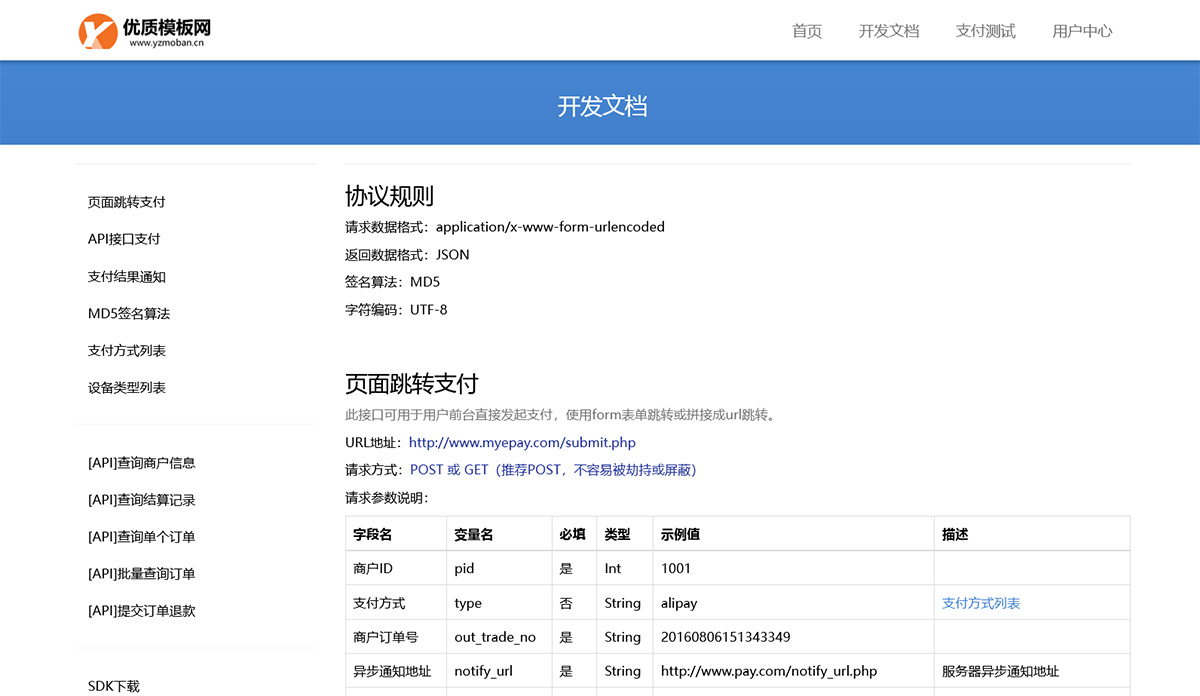1200x696 pixels.
Task: Click [API]批量查询订单 sidebar link
Action: point(141,574)
